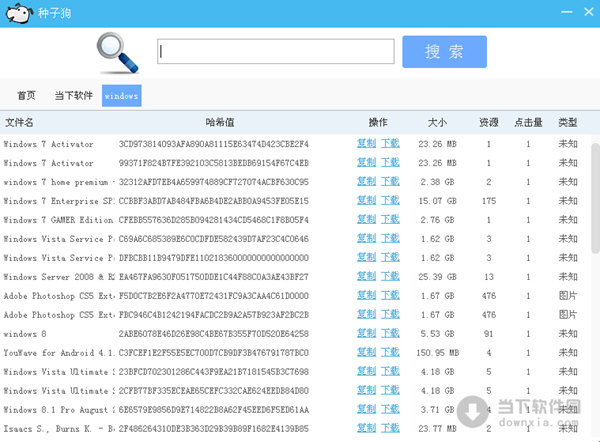Viewport: 600px width, 442px height.
Task: Download Windows 8.1 Pro August
Action: coord(390,409)
